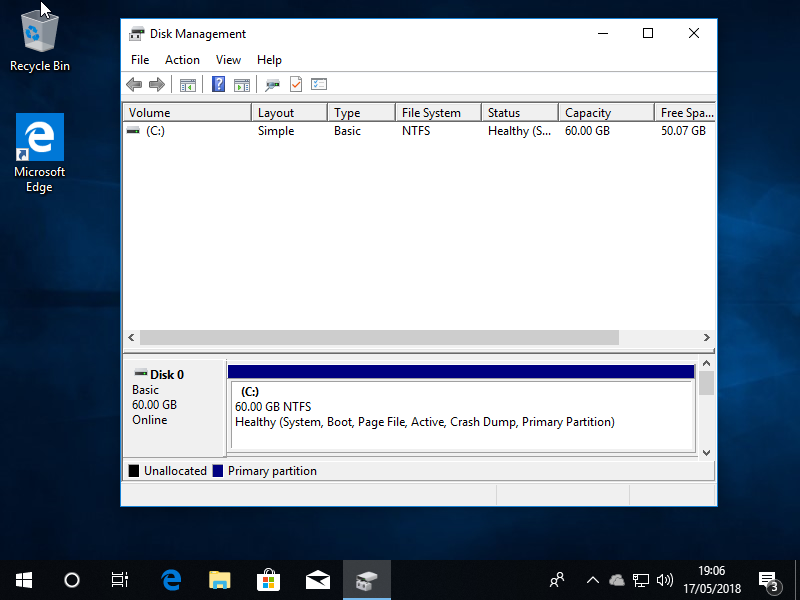Sort by the Type column header

[361, 112]
